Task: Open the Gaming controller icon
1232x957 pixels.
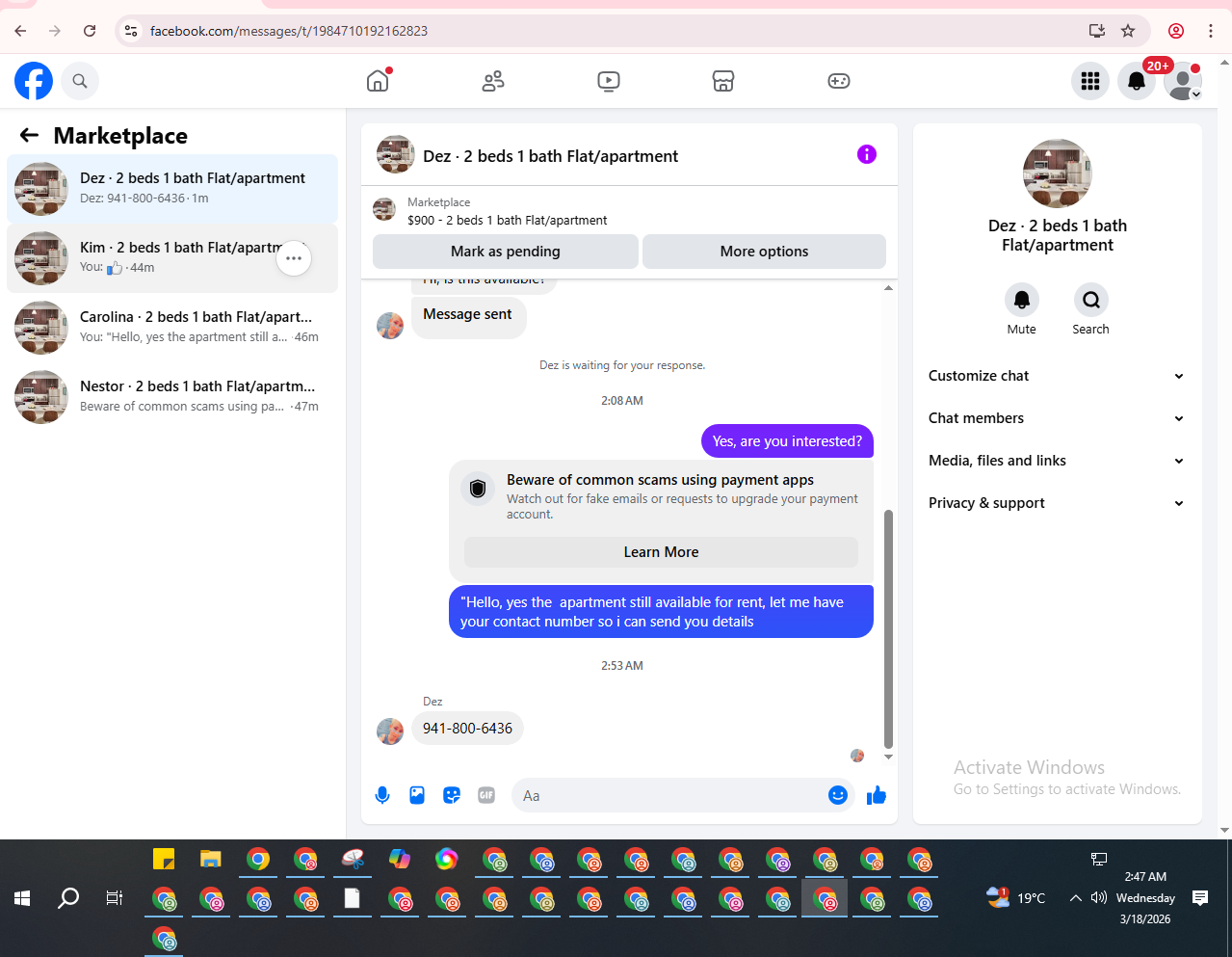Action: 839,81
